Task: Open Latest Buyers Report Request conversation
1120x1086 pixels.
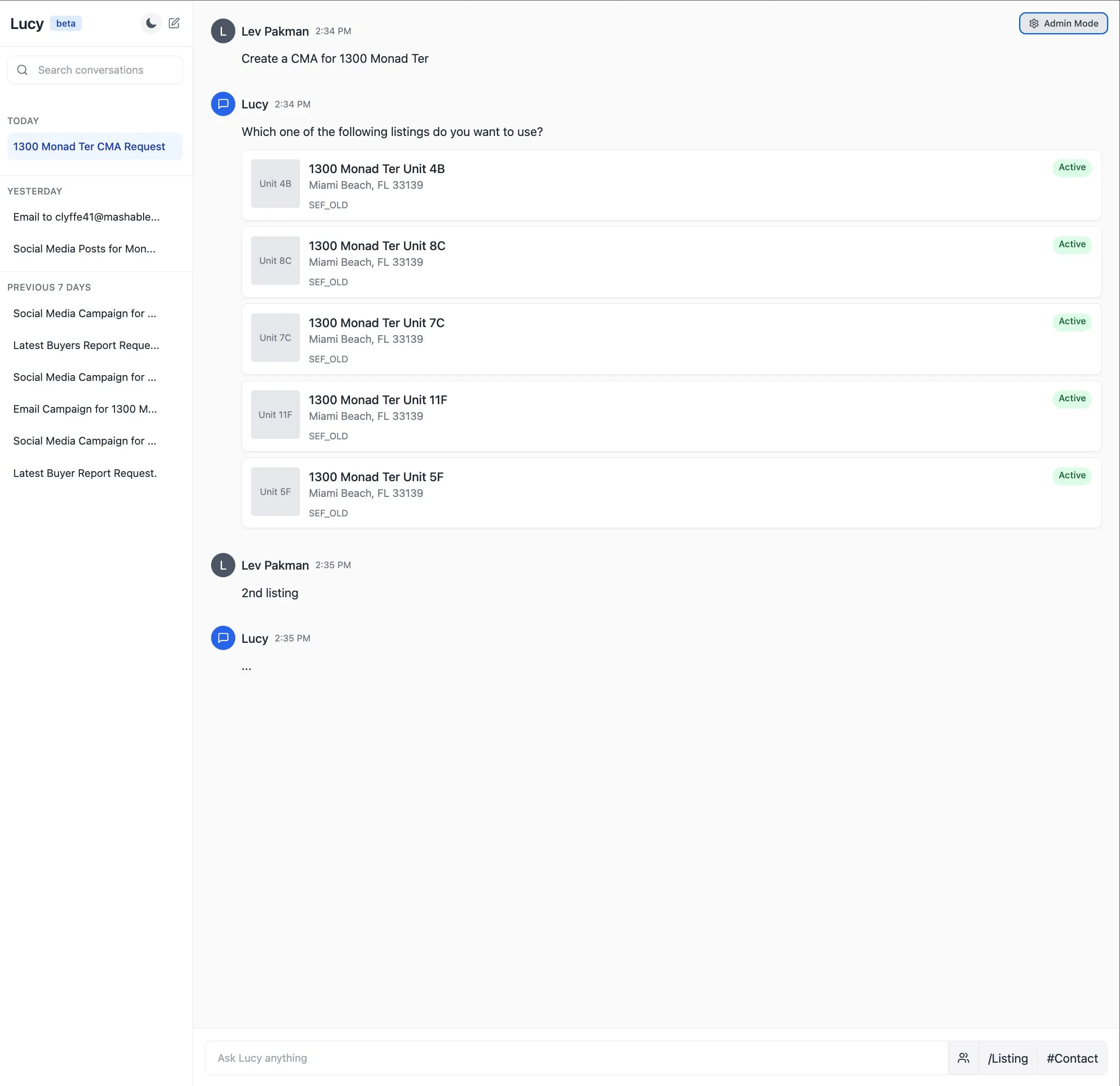Action: pyautogui.click(x=87, y=345)
